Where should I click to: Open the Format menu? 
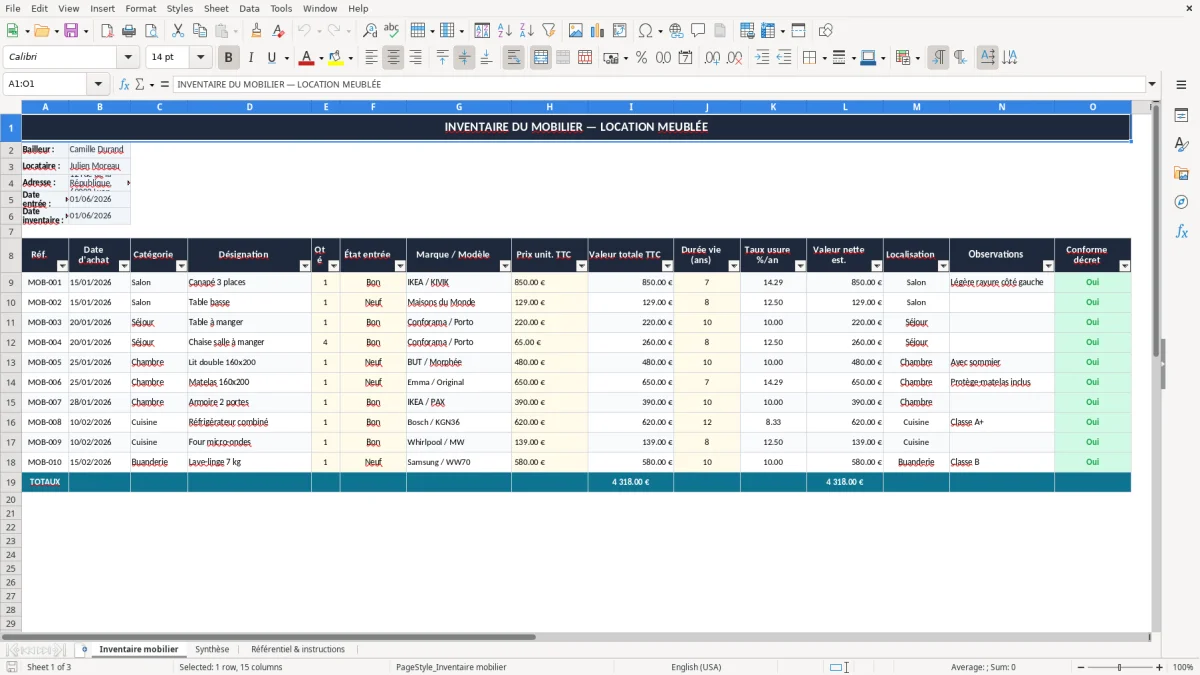(140, 8)
